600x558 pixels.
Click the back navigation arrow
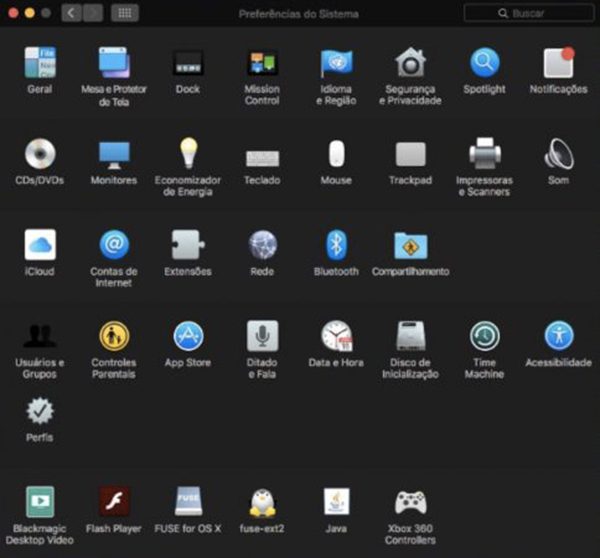72,13
